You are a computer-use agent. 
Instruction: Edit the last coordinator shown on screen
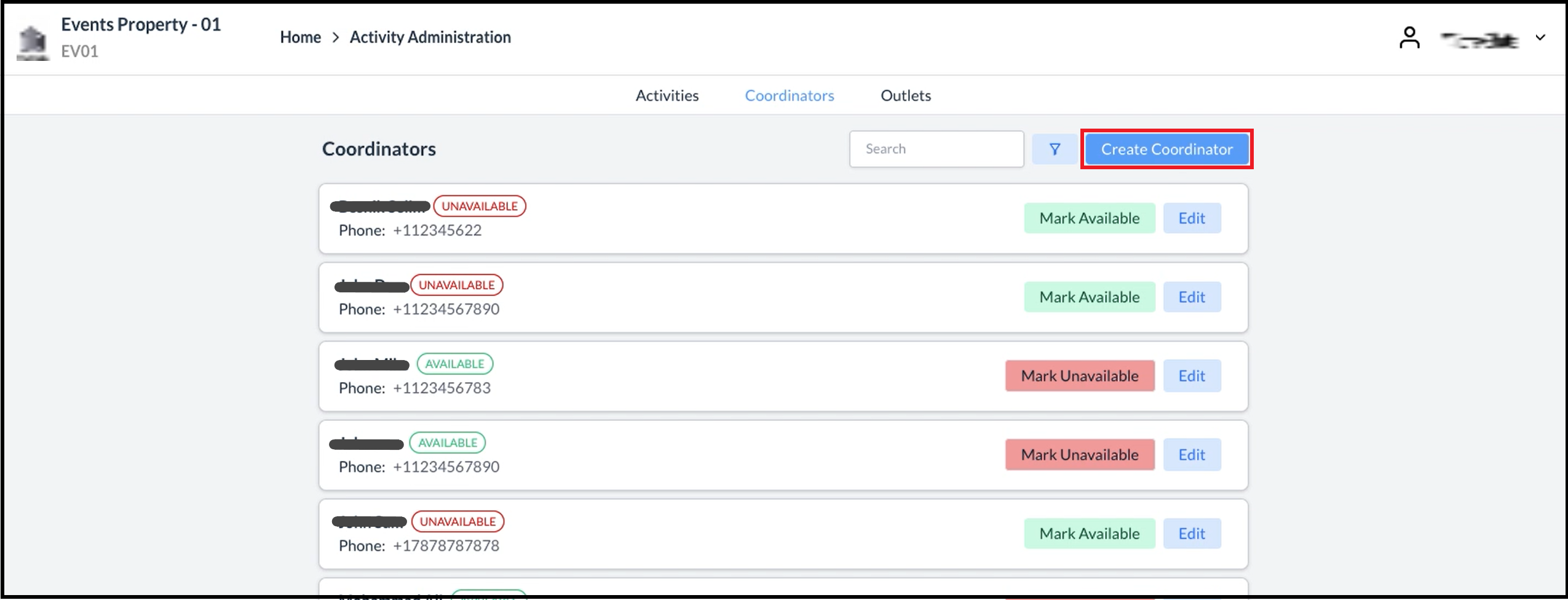pyautogui.click(x=1192, y=533)
